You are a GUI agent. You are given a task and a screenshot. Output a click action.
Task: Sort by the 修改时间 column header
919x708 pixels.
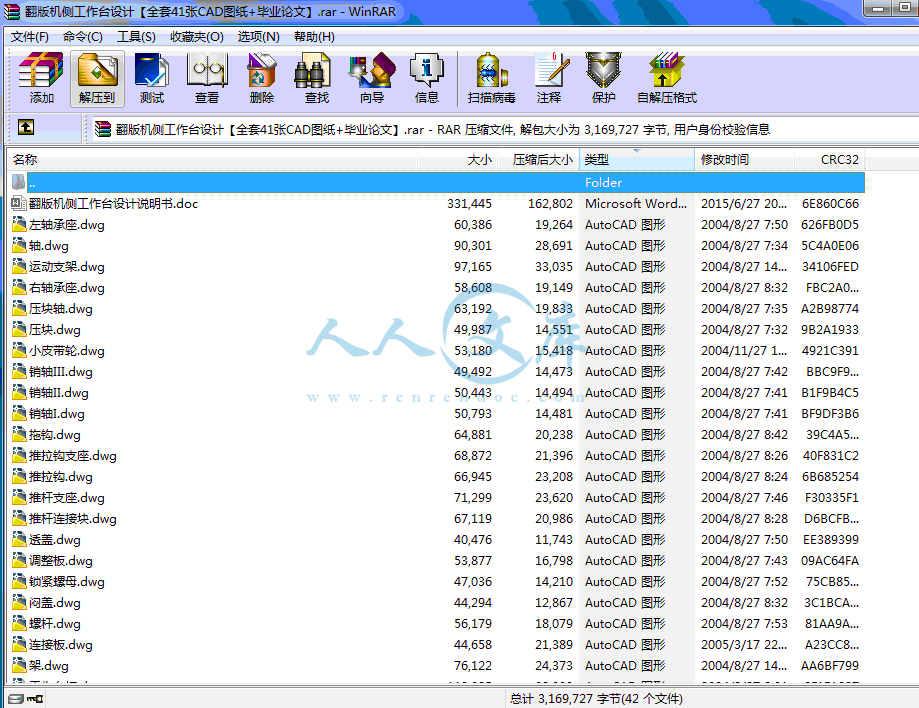(x=744, y=159)
